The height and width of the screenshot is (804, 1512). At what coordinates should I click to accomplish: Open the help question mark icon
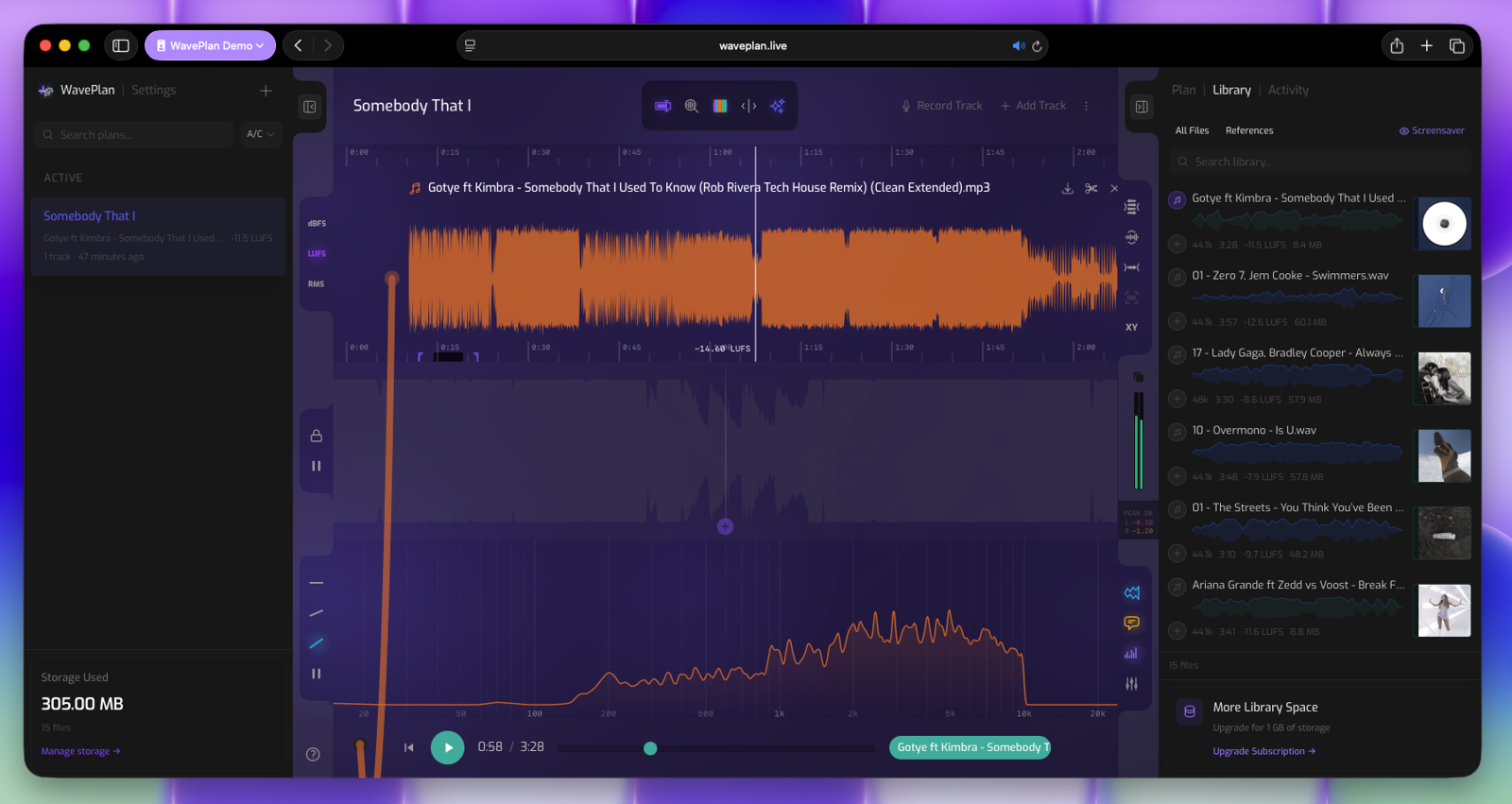(x=313, y=754)
